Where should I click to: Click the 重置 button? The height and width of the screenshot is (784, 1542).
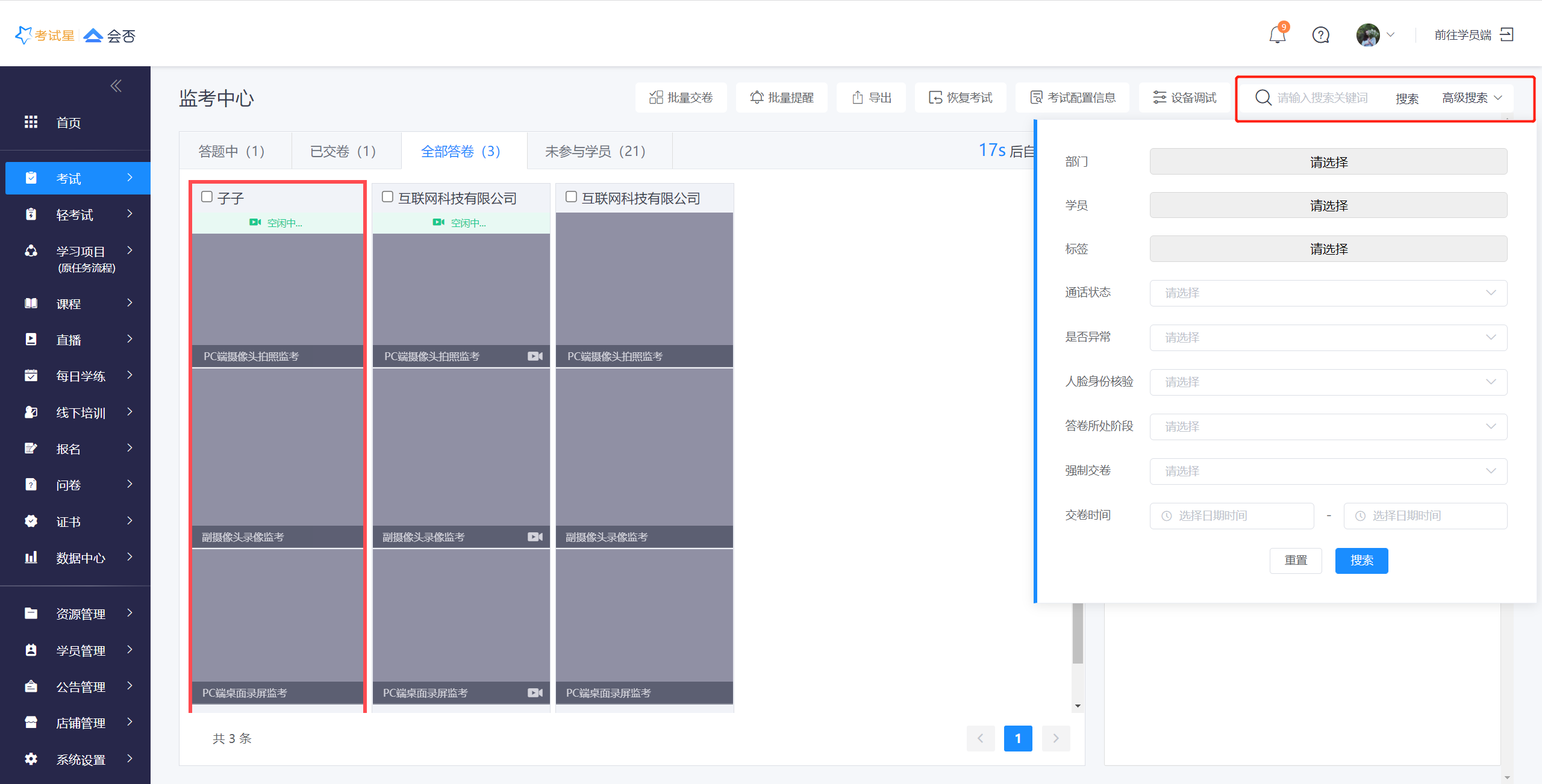(1296, 561)
